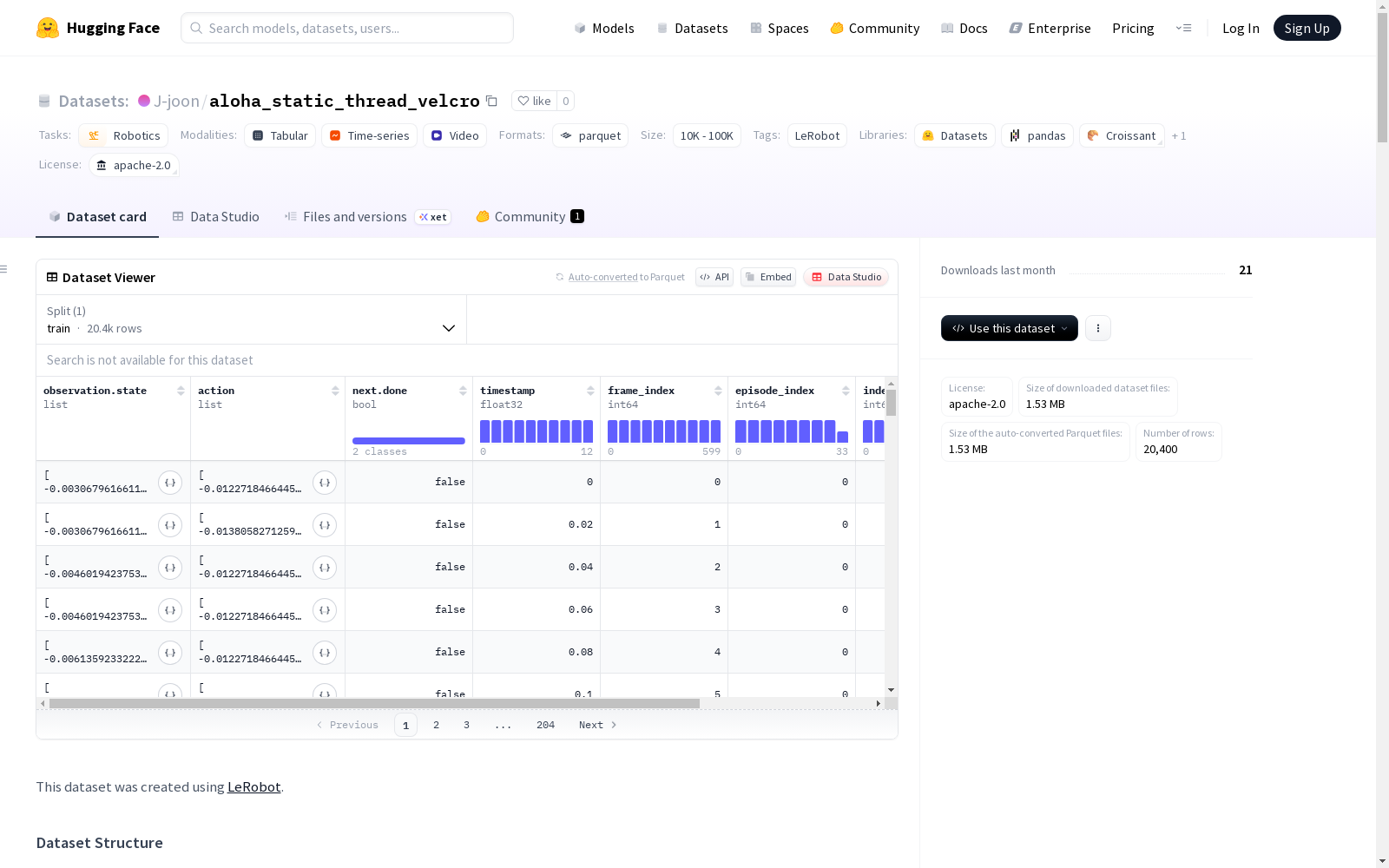This screenshot has width=1389, height=868.
Task: Expand JSON for observation.state in frame_index 2 row
Action: coord(170,568)
